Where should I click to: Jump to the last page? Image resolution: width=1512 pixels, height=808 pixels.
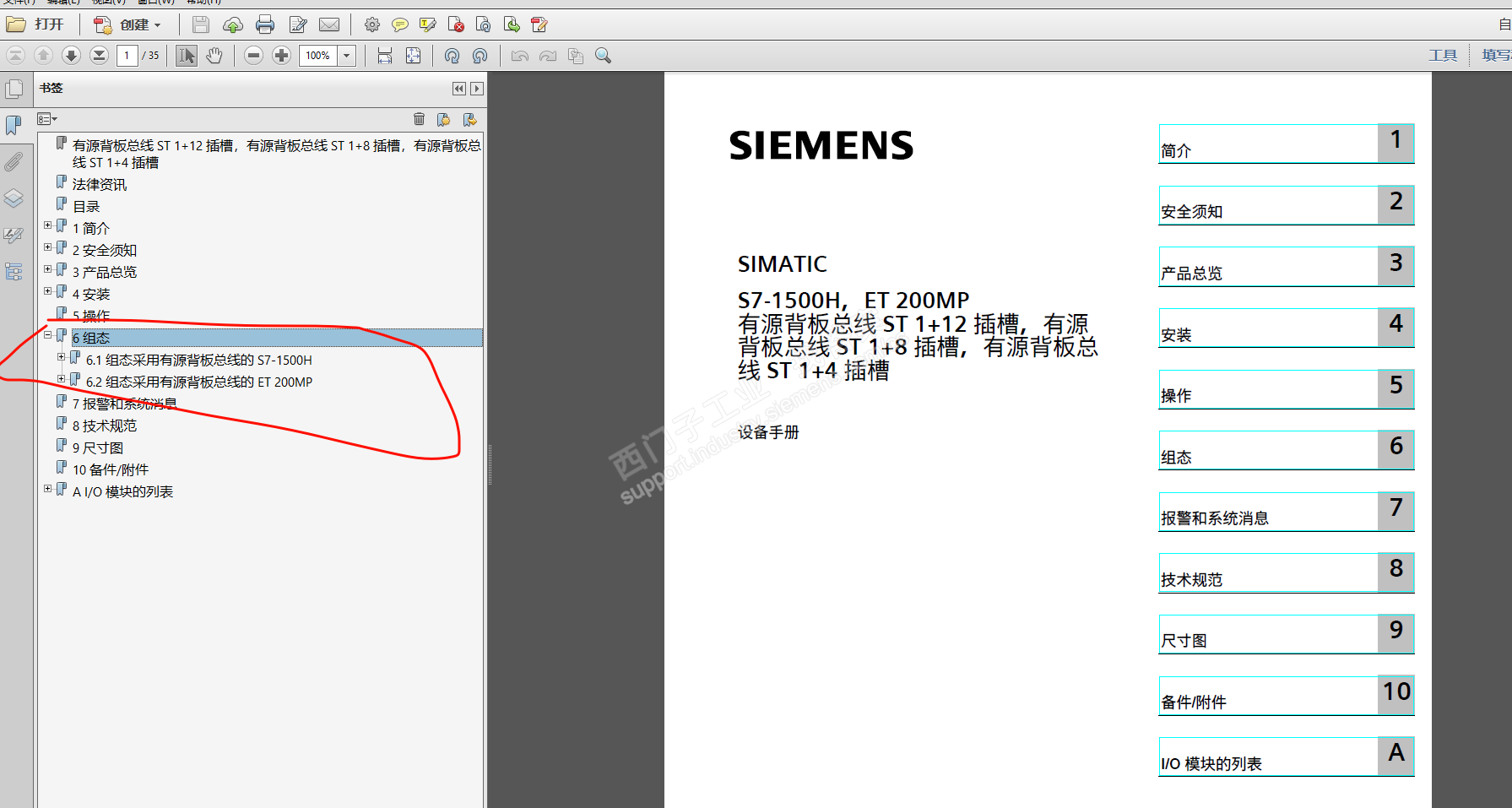[99, 56]
